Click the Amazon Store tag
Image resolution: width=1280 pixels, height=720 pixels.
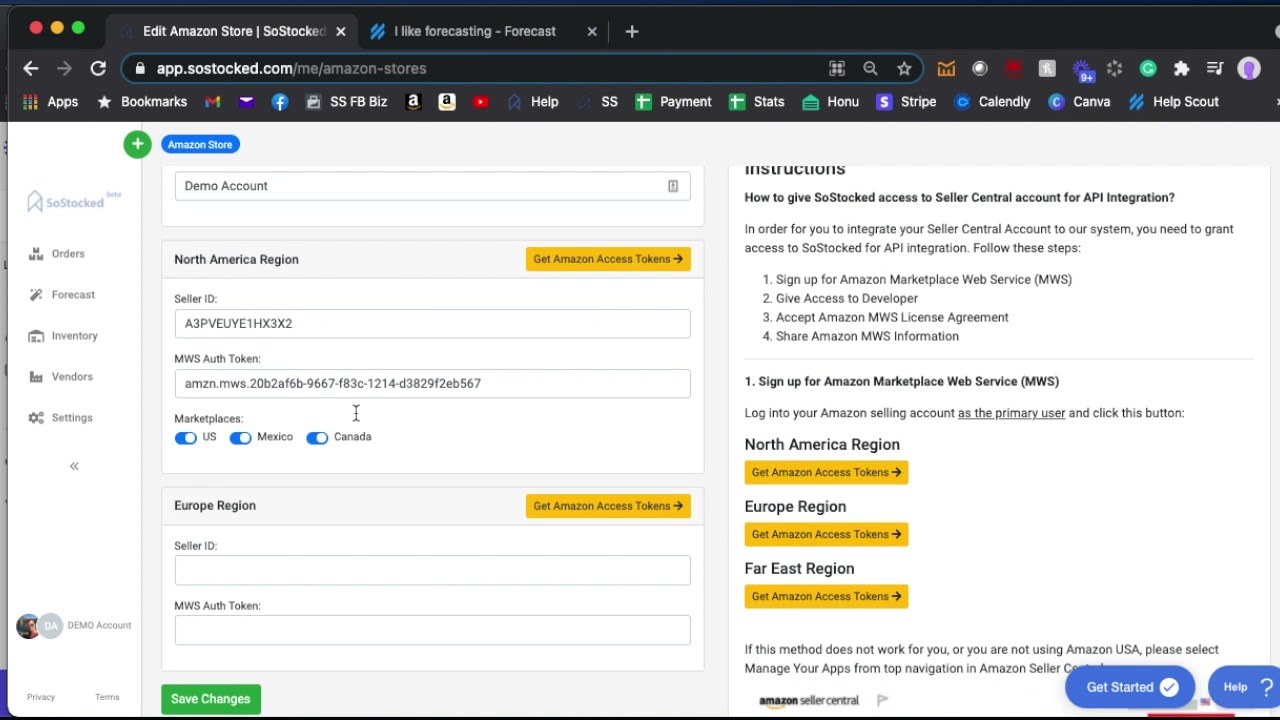coord(200,144)
